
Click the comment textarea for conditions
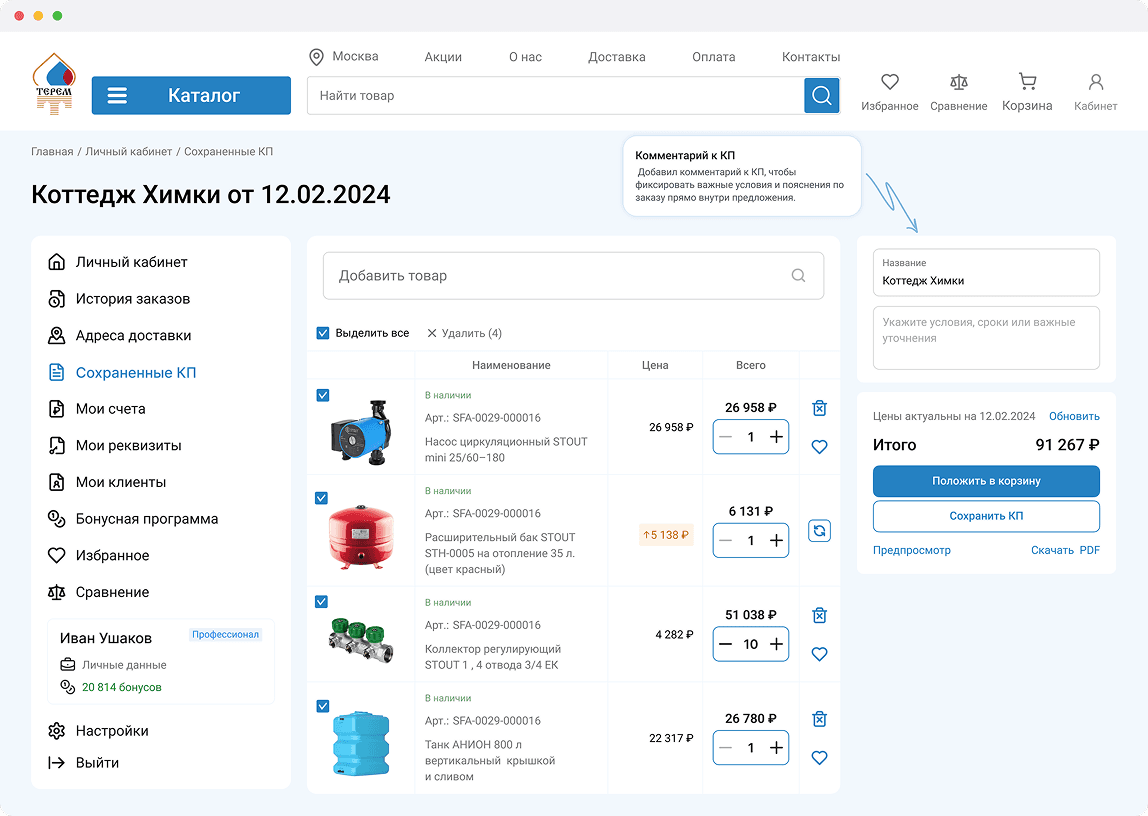[986, 337]
